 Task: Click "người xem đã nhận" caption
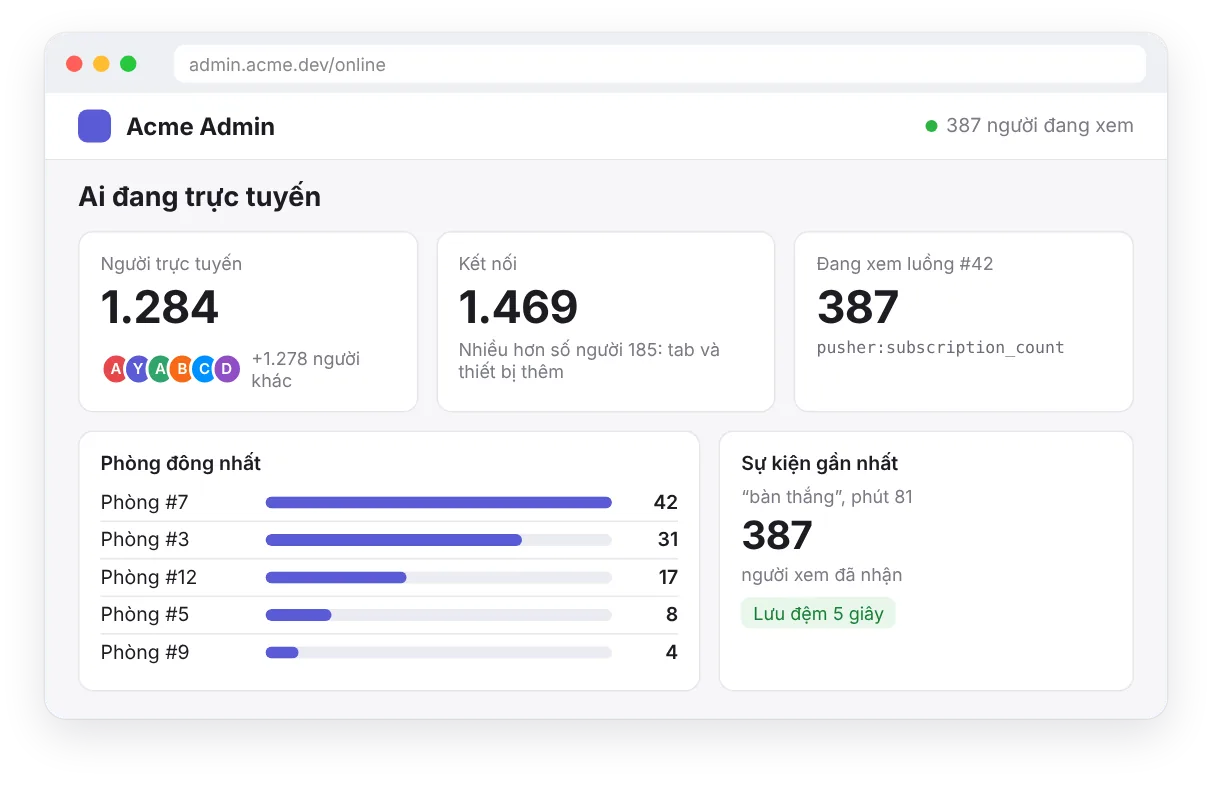822,575
